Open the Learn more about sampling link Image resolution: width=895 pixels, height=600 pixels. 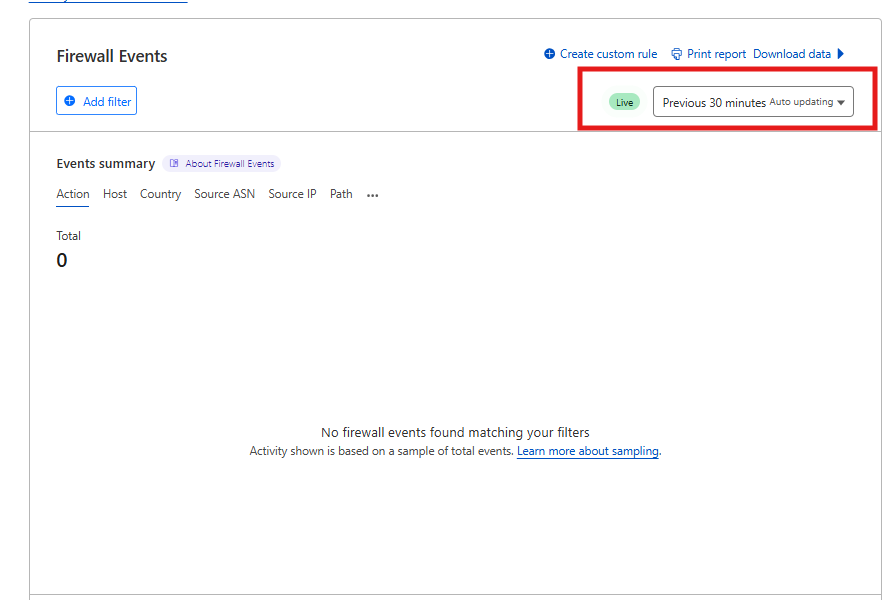(587, 452)
